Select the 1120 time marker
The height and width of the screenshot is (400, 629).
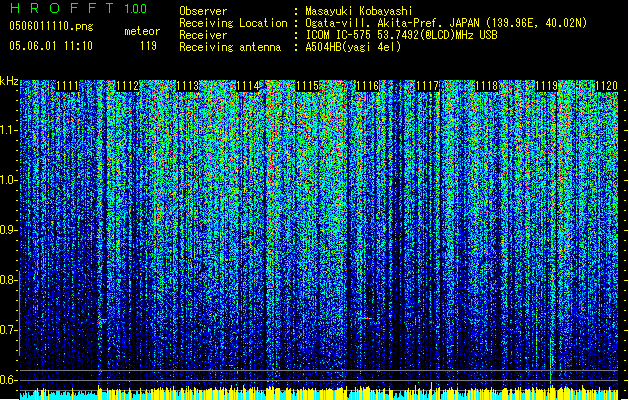pos(606,86)
